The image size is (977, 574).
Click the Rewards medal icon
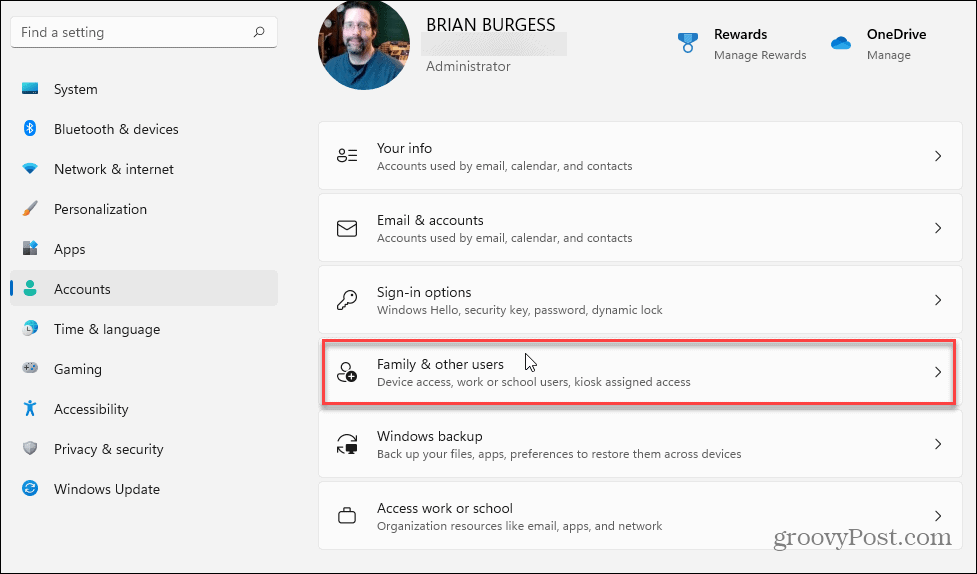click(x=687, y=43)
